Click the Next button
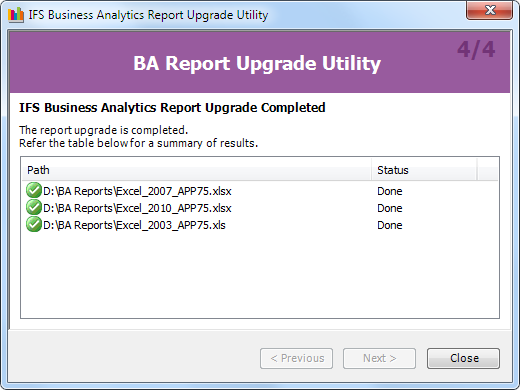Screen dimensions: 520x390 (x=379, y=358)
